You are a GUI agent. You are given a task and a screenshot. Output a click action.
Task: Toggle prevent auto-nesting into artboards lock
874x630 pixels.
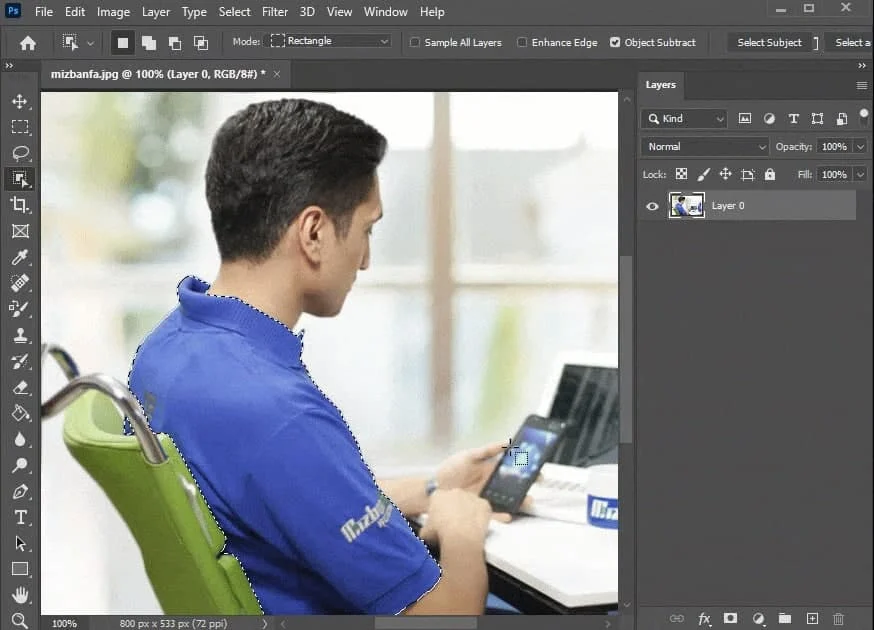coord(747,174)
